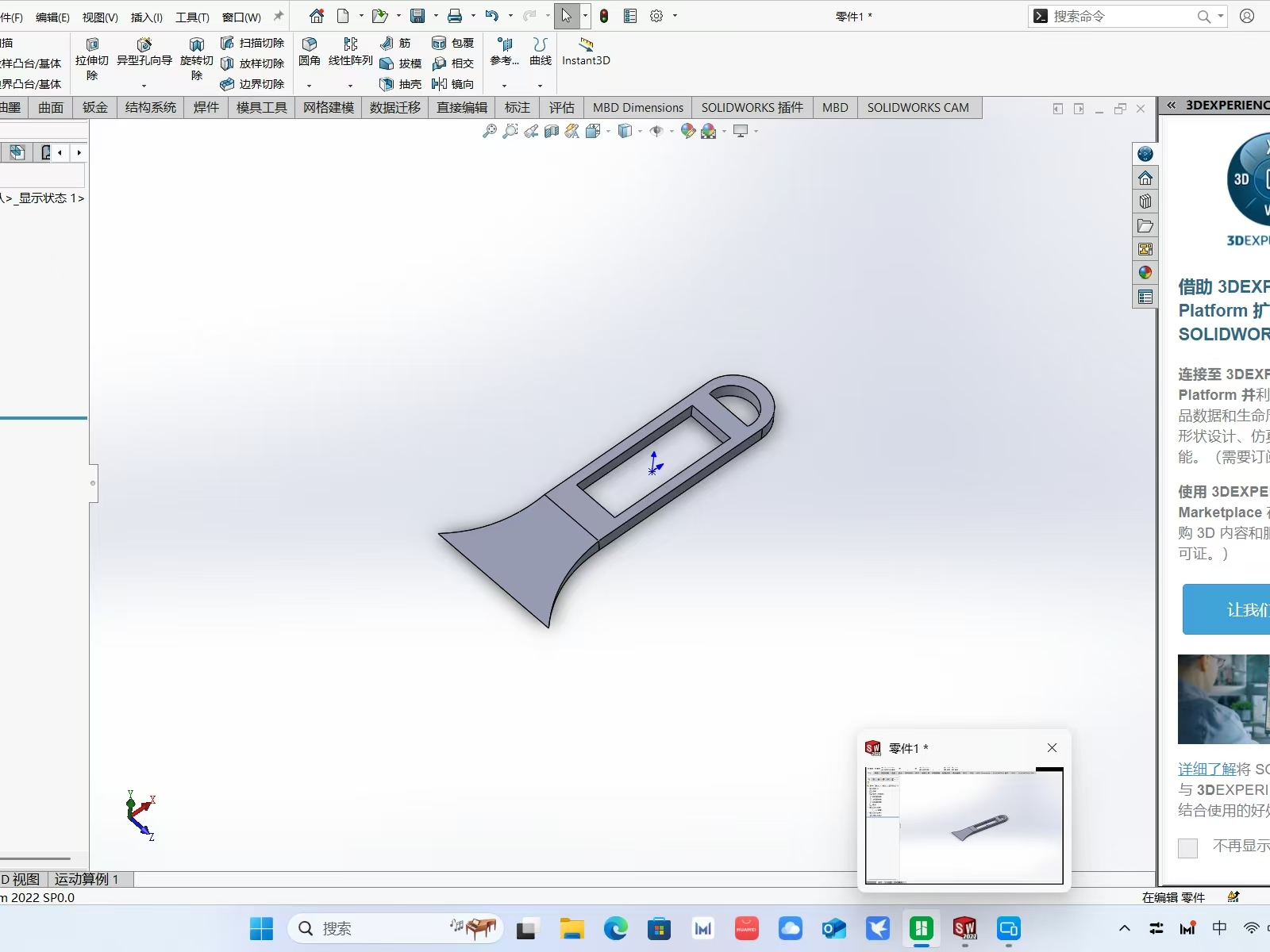
Task: Click the Rebuild traffic light icon
Action: tap(604, 16)
